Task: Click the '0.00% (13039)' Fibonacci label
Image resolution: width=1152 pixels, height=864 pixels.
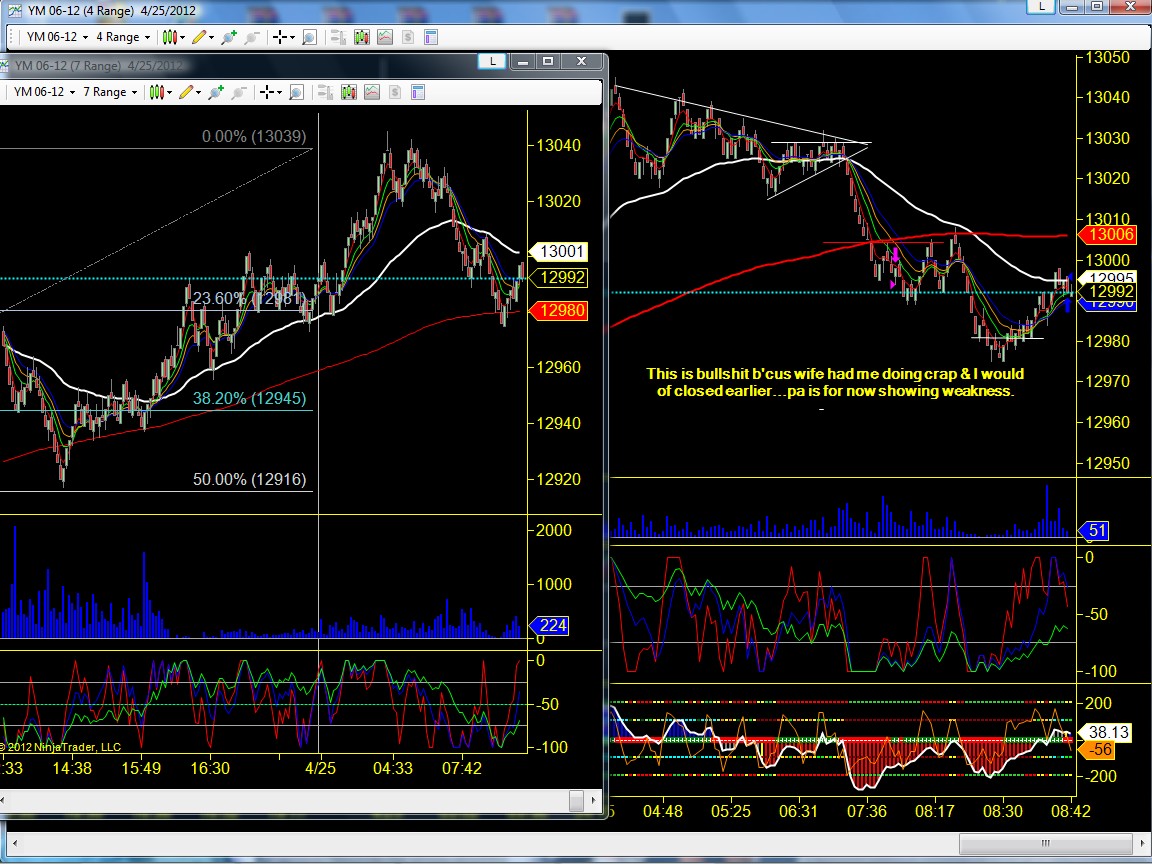Action: pos(254,136)
